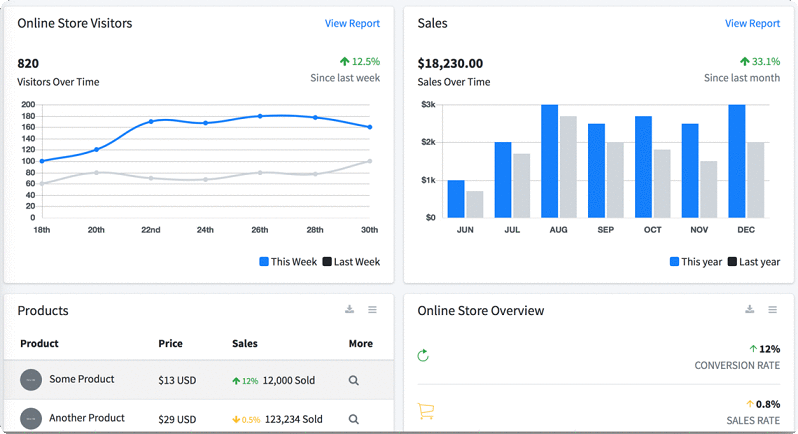Click the Some Product avatar thumbnail
Image resolution: width=798 pixels, height=434 pixels.
[31, 380]
